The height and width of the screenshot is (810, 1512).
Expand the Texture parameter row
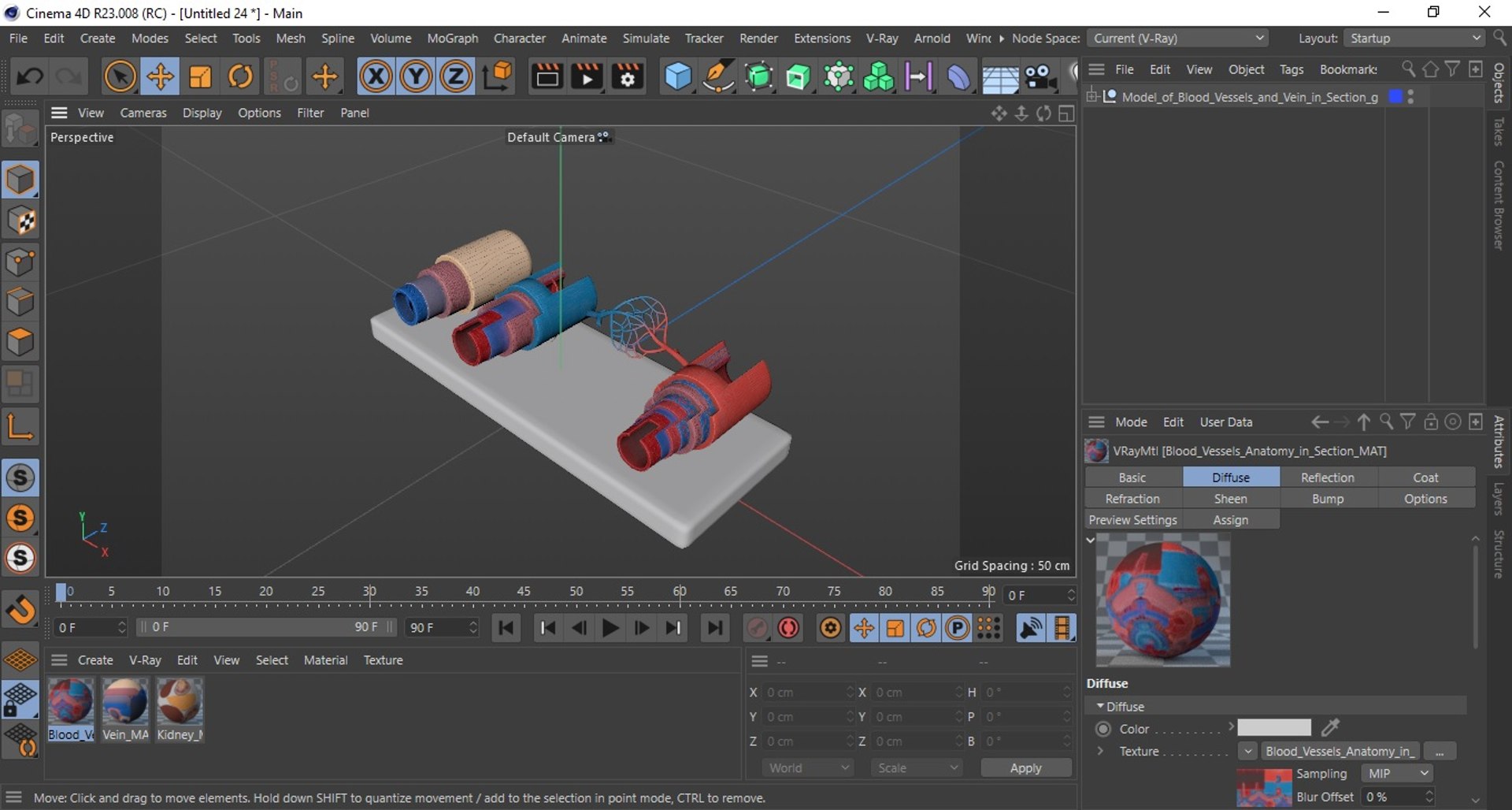(1100, 751)
